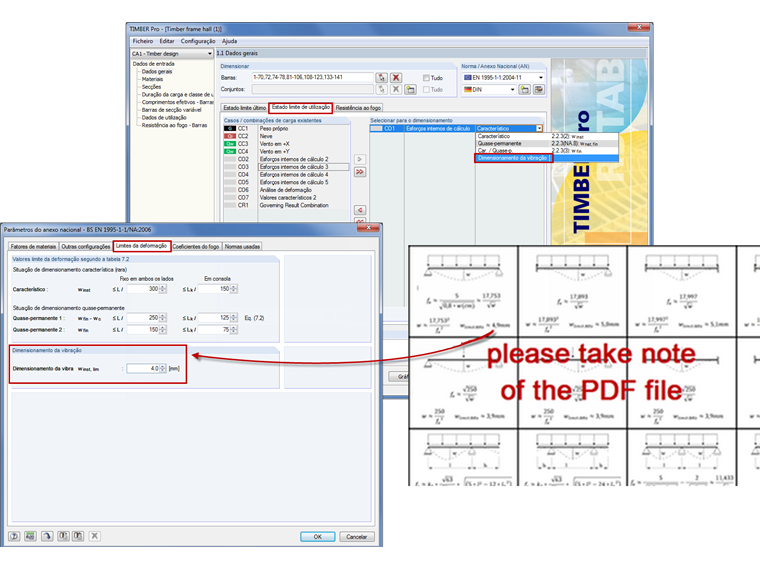
Task: Click the Característico Fixo em ambos spinner arrows
Action: pyautogui.click(x=163, y=289)
